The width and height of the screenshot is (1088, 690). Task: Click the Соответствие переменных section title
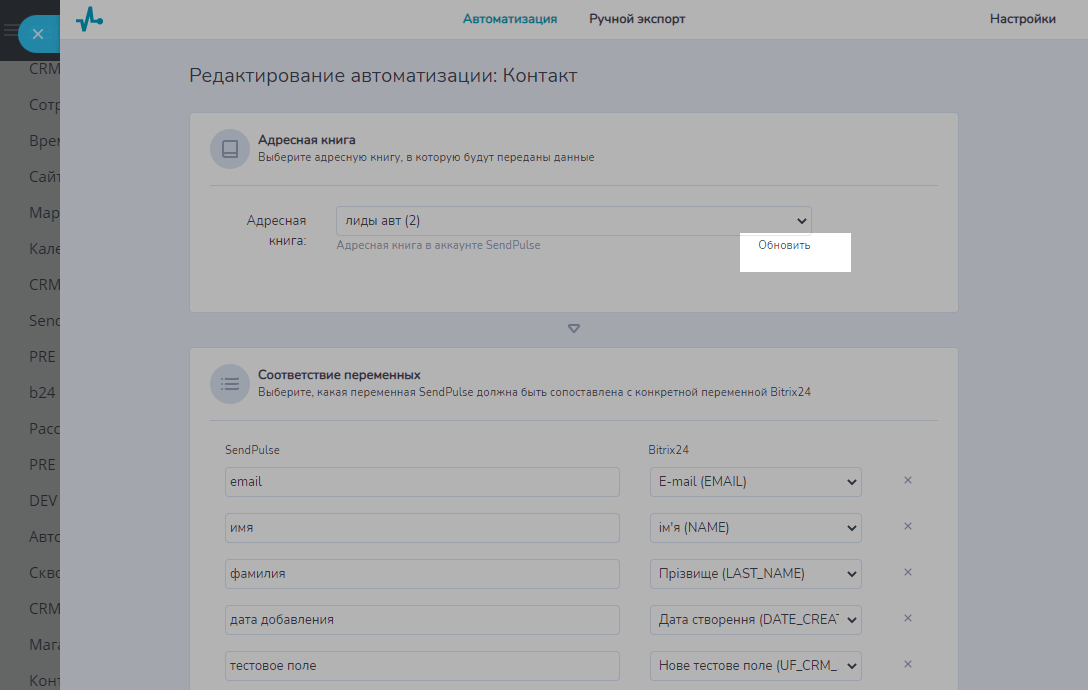339,375
